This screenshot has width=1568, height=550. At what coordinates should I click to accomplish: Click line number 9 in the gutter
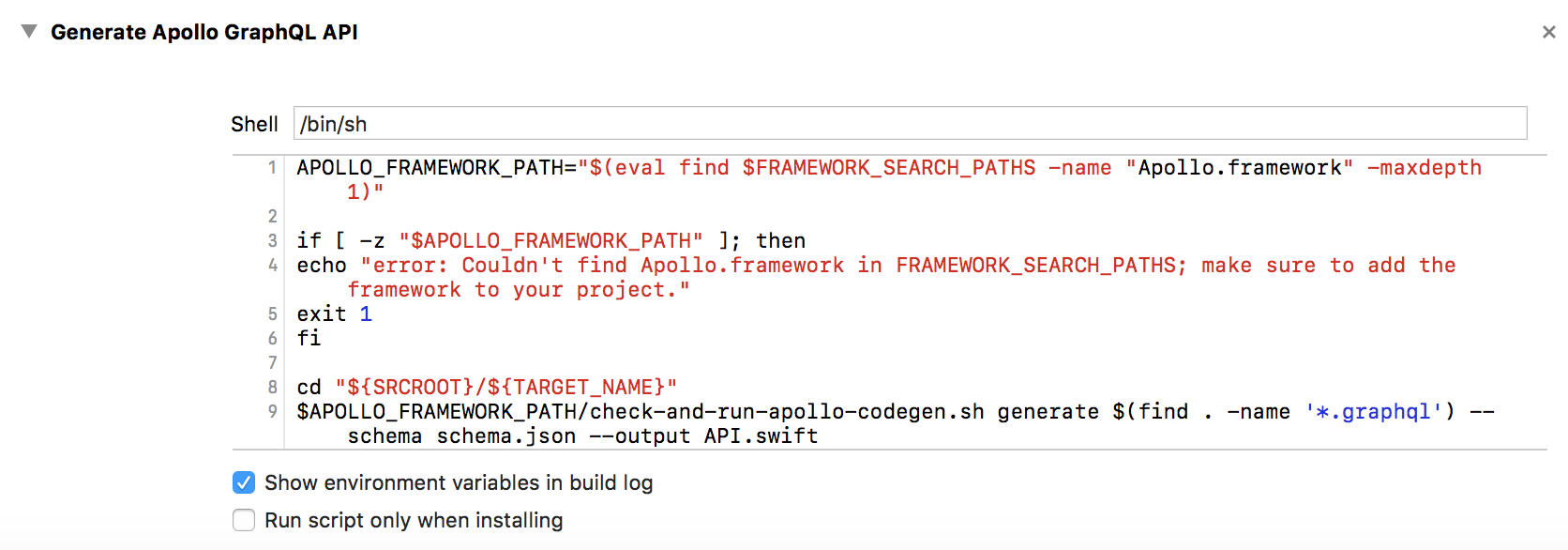point(273,411)
